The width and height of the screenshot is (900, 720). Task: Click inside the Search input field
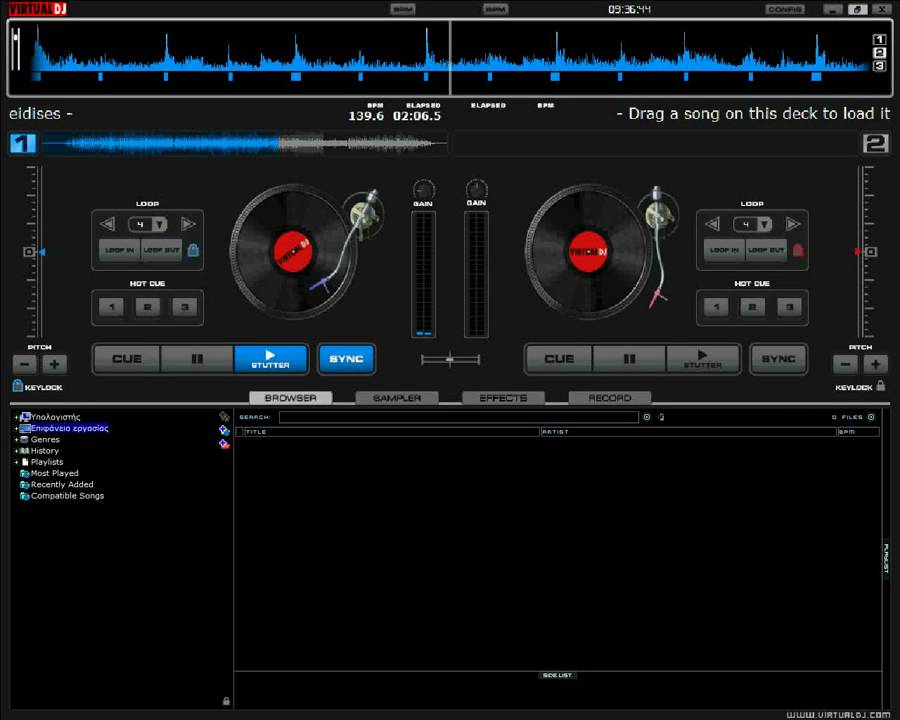tap(459, 417)
